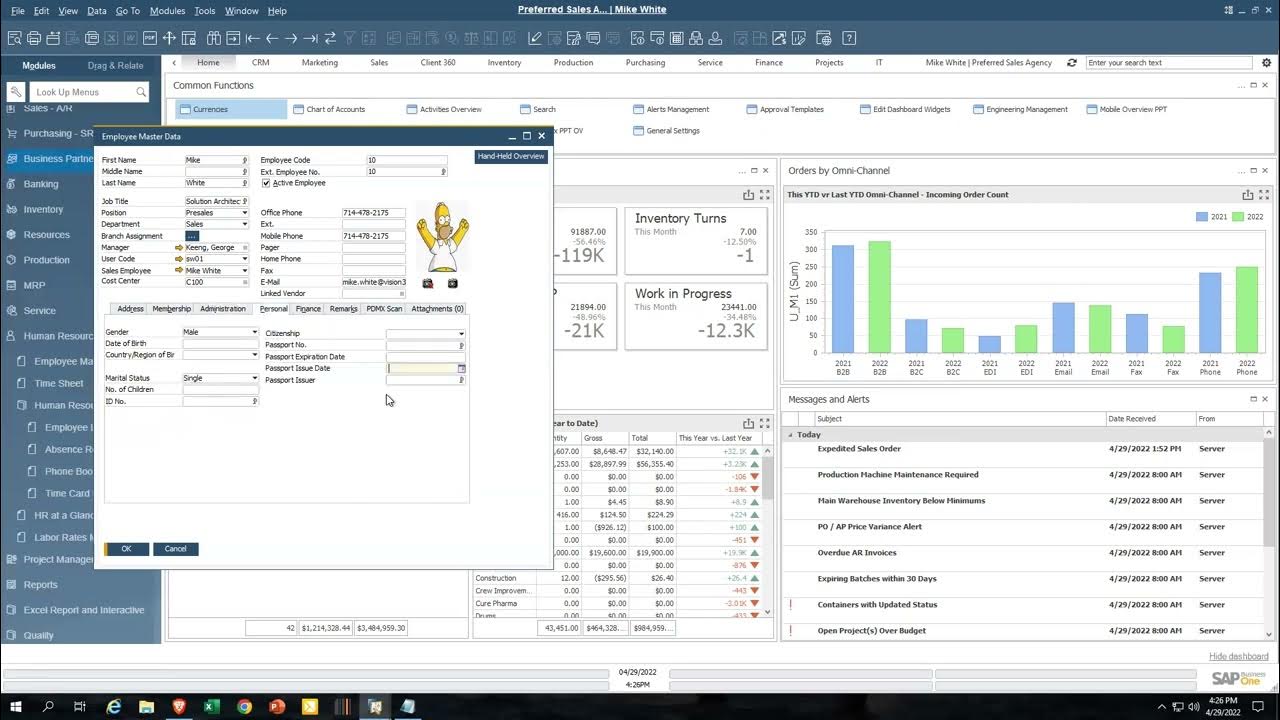Open Country/Region of Birth dropdown
The width and height of the screenshot is (1280, 720).
[x=254, y=355]
